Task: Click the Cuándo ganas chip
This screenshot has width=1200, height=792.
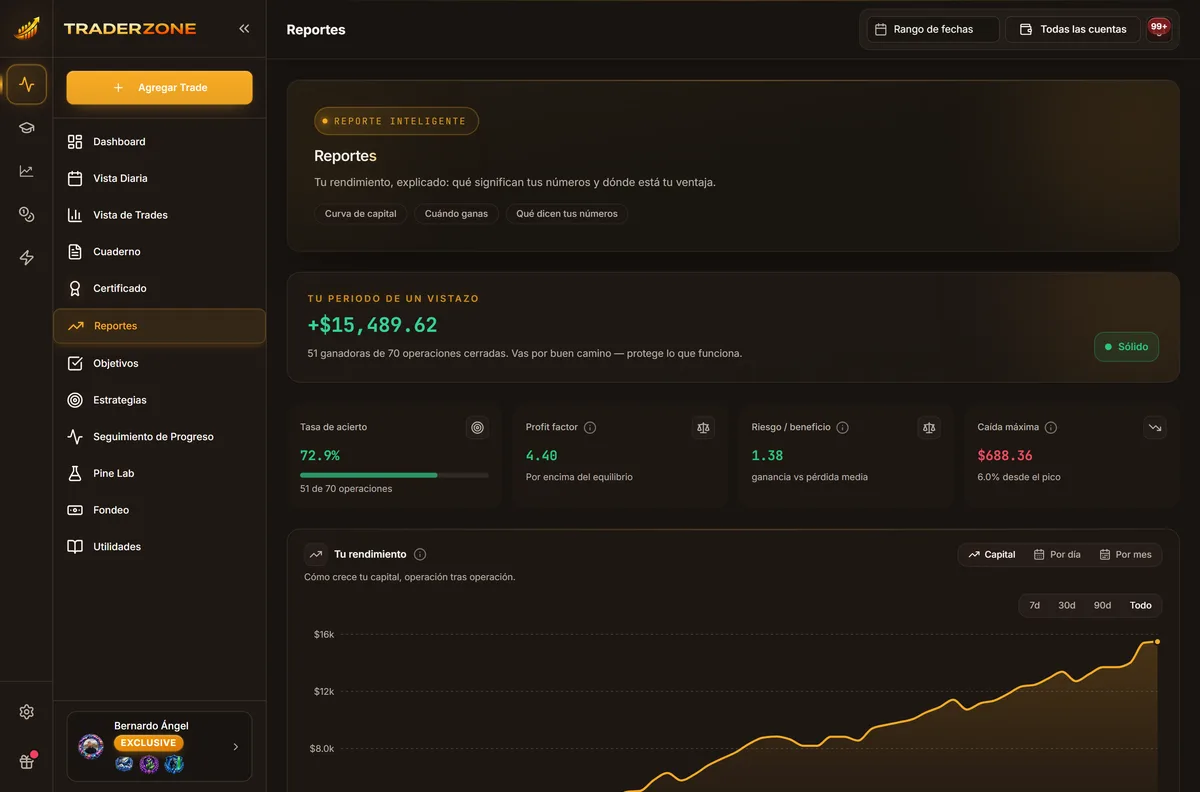Action: (456, 214)
